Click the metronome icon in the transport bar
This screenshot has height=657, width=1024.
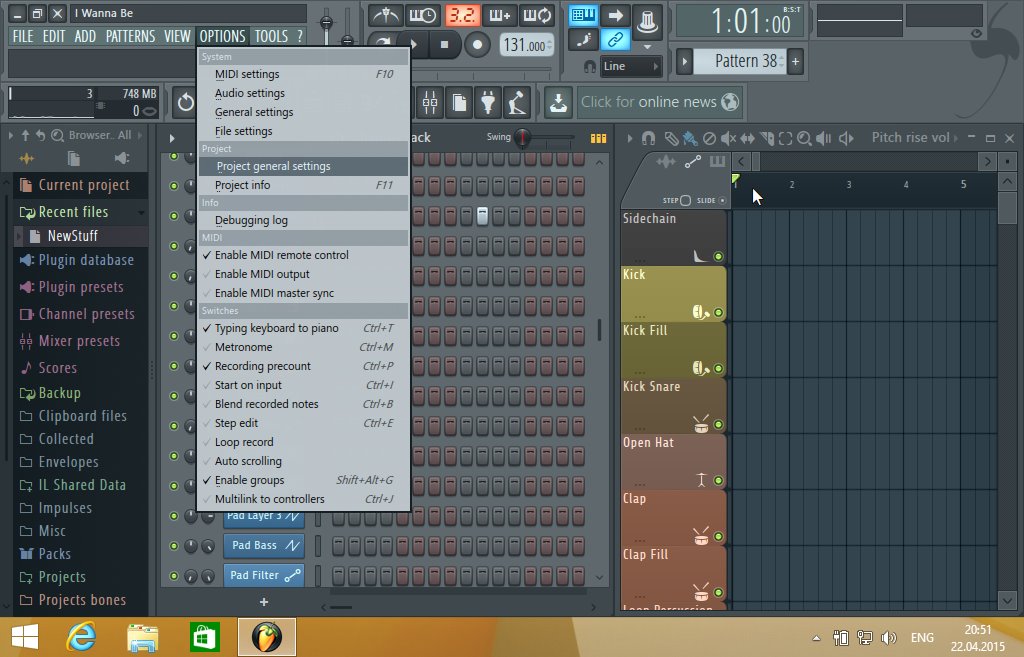click(x=386, y=15)
